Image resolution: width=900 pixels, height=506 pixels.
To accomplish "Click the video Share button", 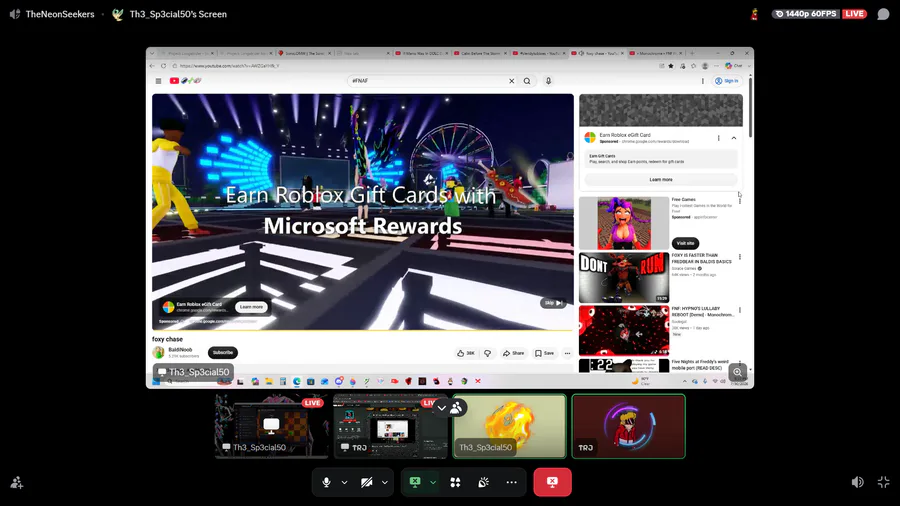I will click(x=514, y=353).
